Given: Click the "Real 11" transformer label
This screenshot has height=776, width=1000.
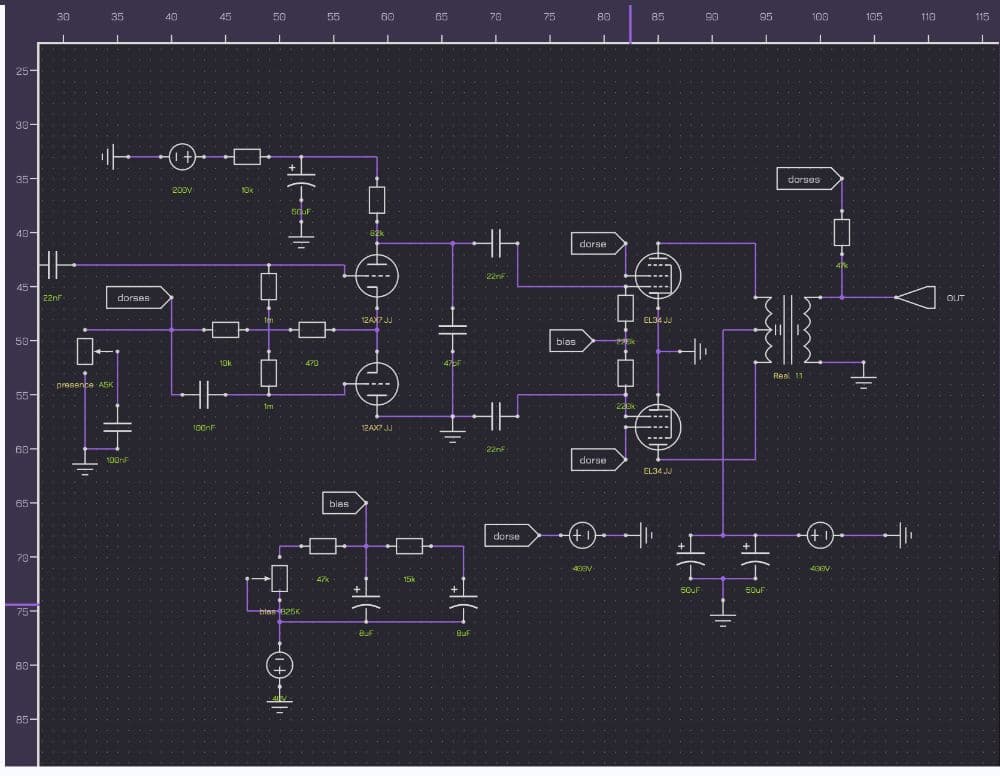Looking at the screenshot, I should (788, 376).
